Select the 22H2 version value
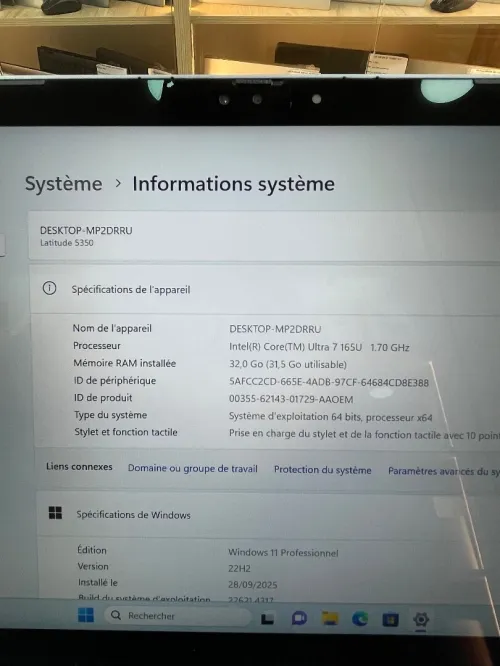 click(239, 568)
